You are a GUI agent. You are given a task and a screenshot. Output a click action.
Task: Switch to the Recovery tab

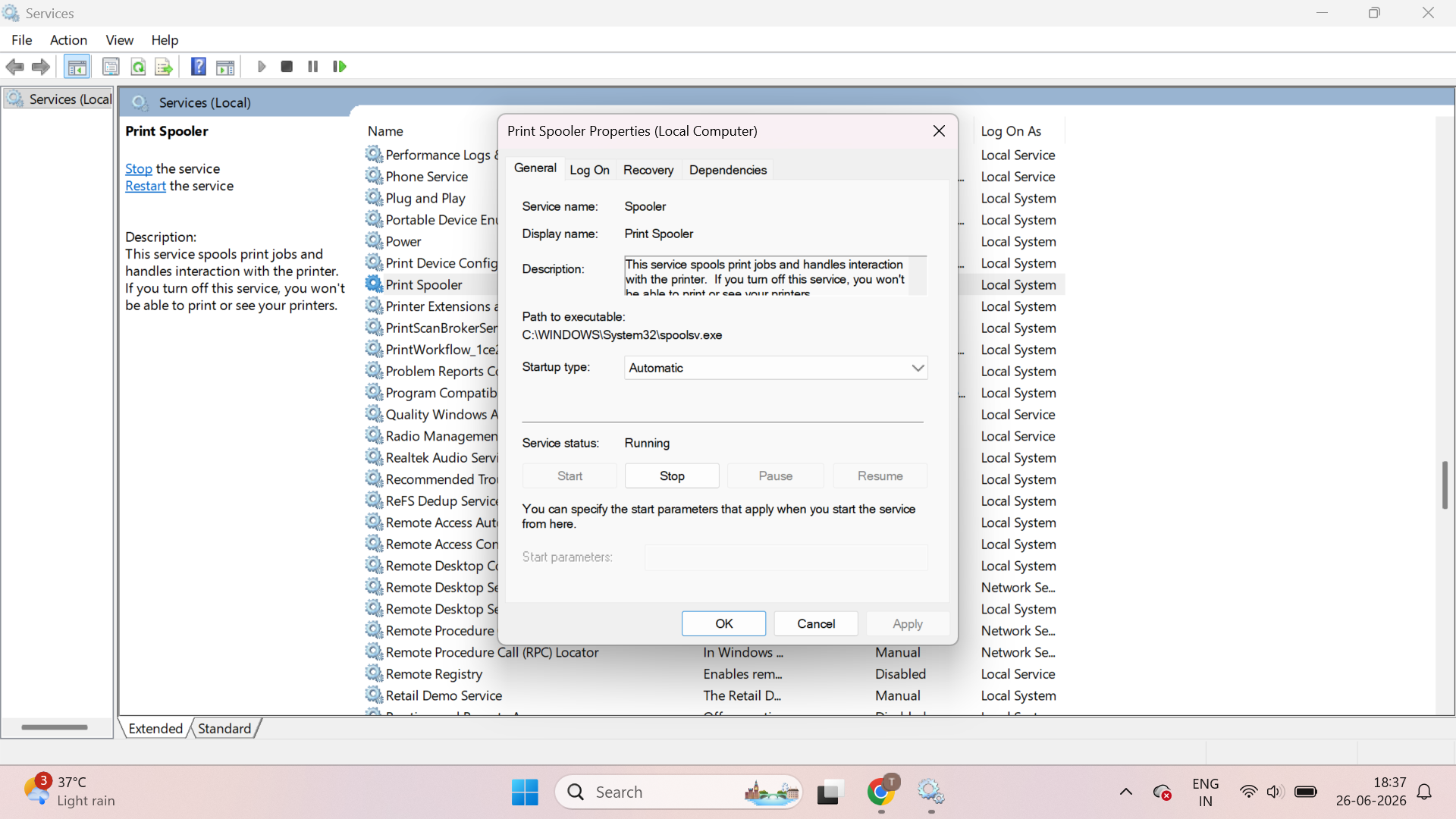coord(648,170)
